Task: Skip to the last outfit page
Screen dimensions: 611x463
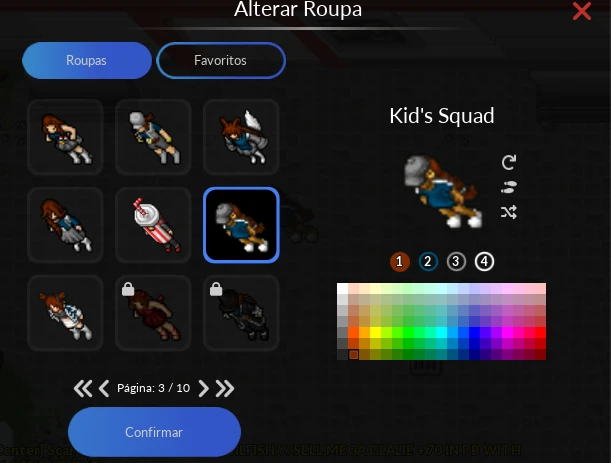Action: click(225, 388)
